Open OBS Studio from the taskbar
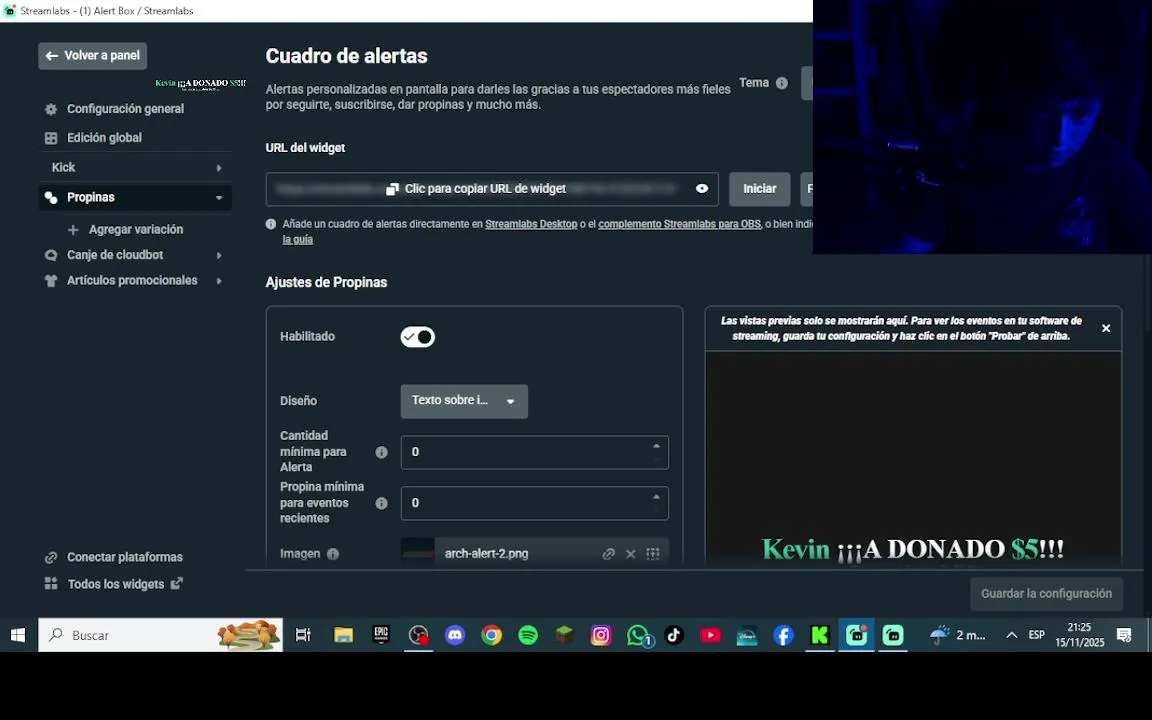This screenshot has width=1152, height=720. coord(418,636)
